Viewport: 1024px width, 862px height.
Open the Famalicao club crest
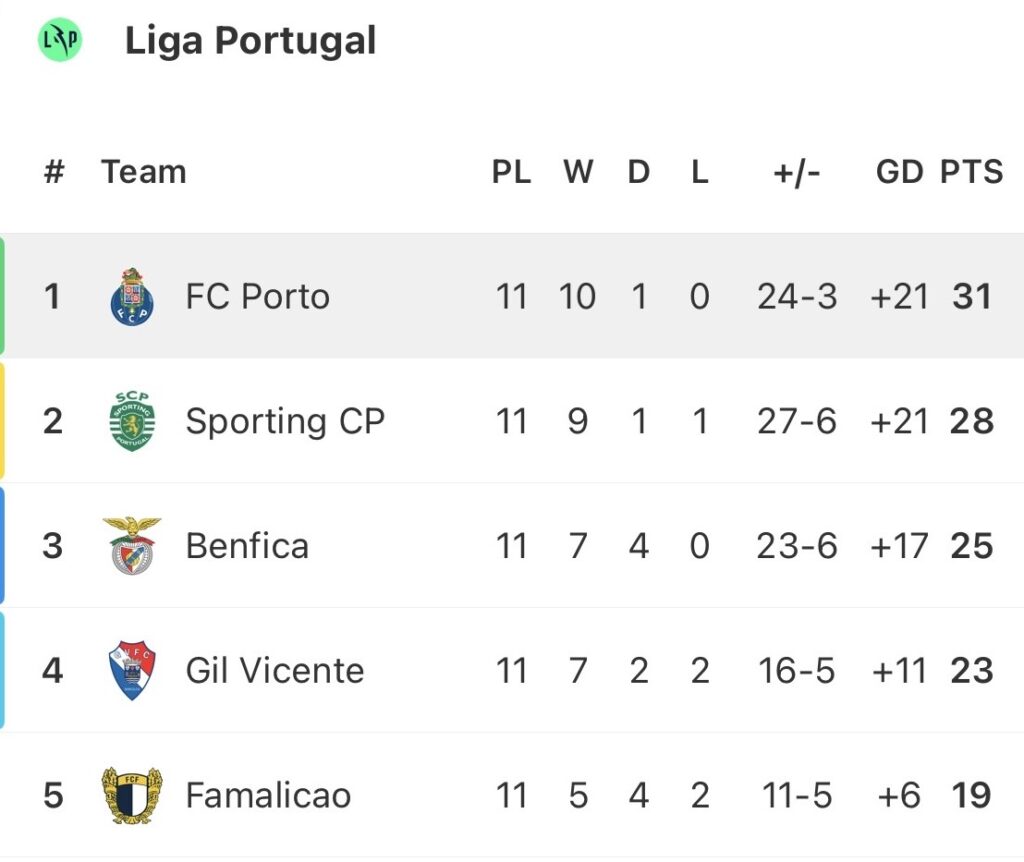pyautogui.click(x=132, y=795)
